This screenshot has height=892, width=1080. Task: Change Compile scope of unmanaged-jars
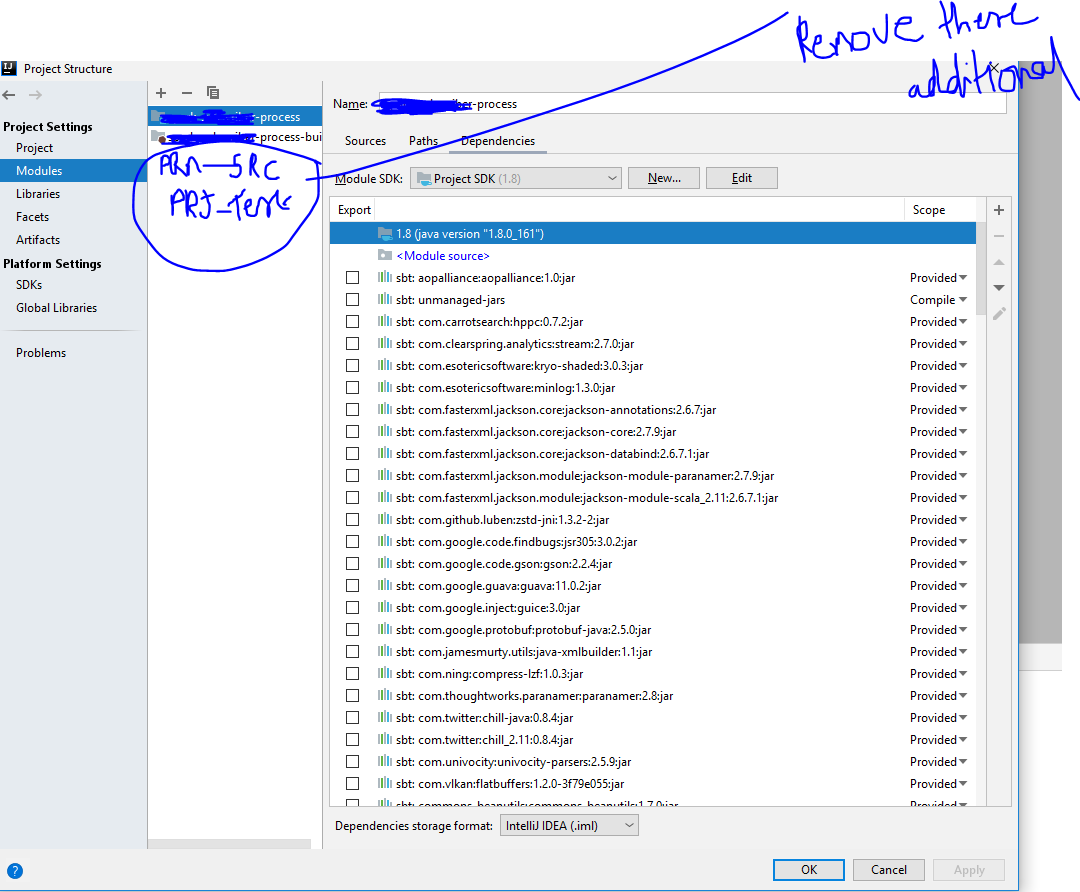click(x=938, y=300)
